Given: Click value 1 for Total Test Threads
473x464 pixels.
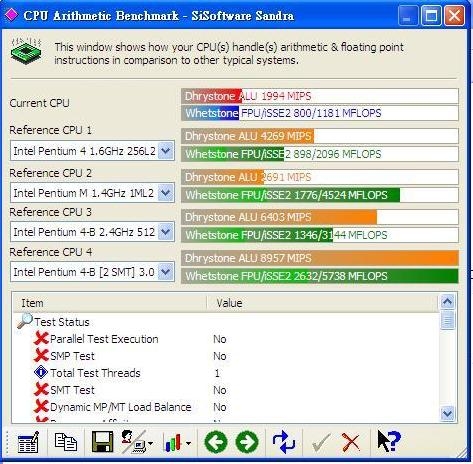Looking at the screenshot, I should click(217, 373).
